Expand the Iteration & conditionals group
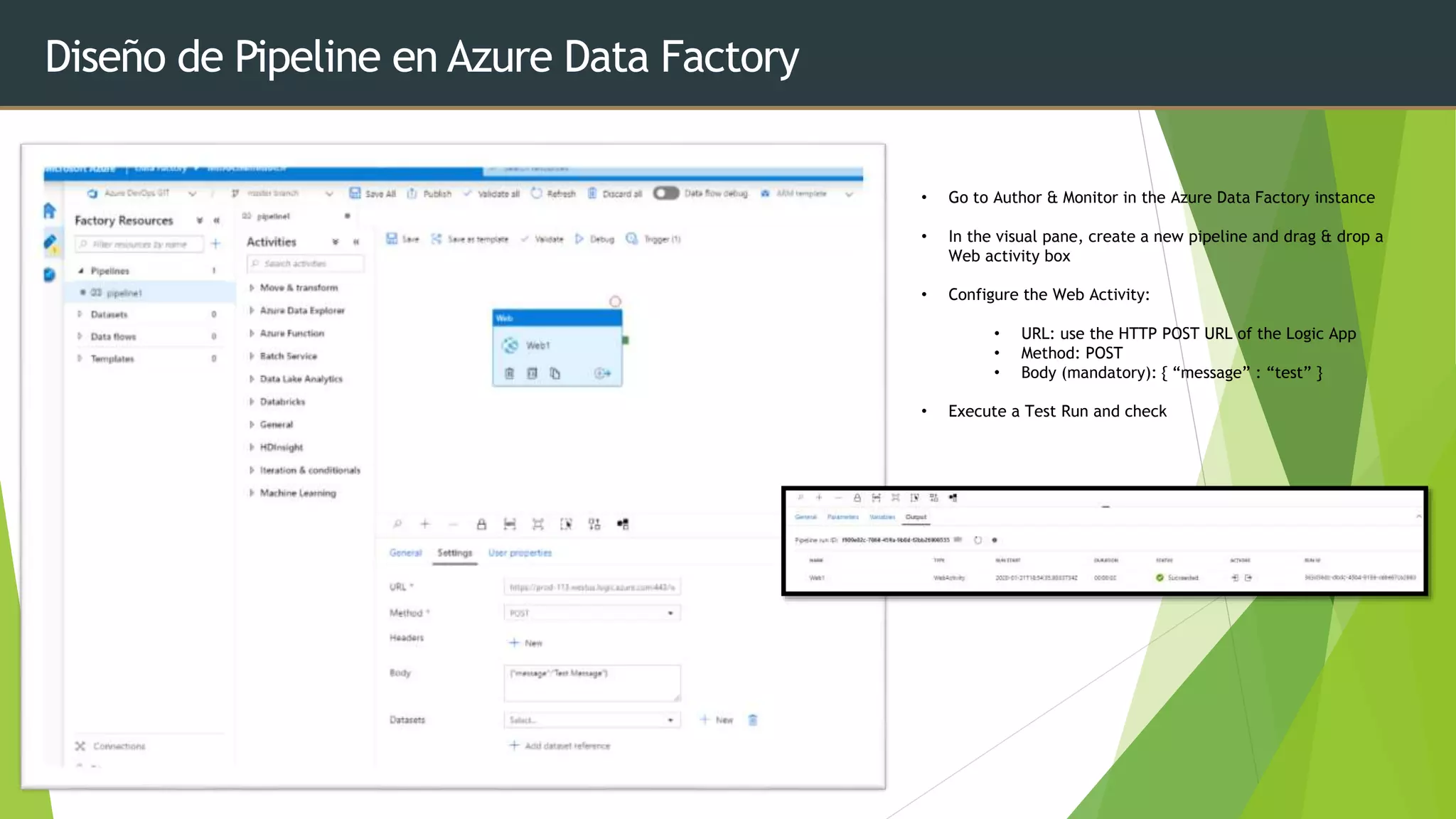 pyautogui.click(x=309, y=471)
